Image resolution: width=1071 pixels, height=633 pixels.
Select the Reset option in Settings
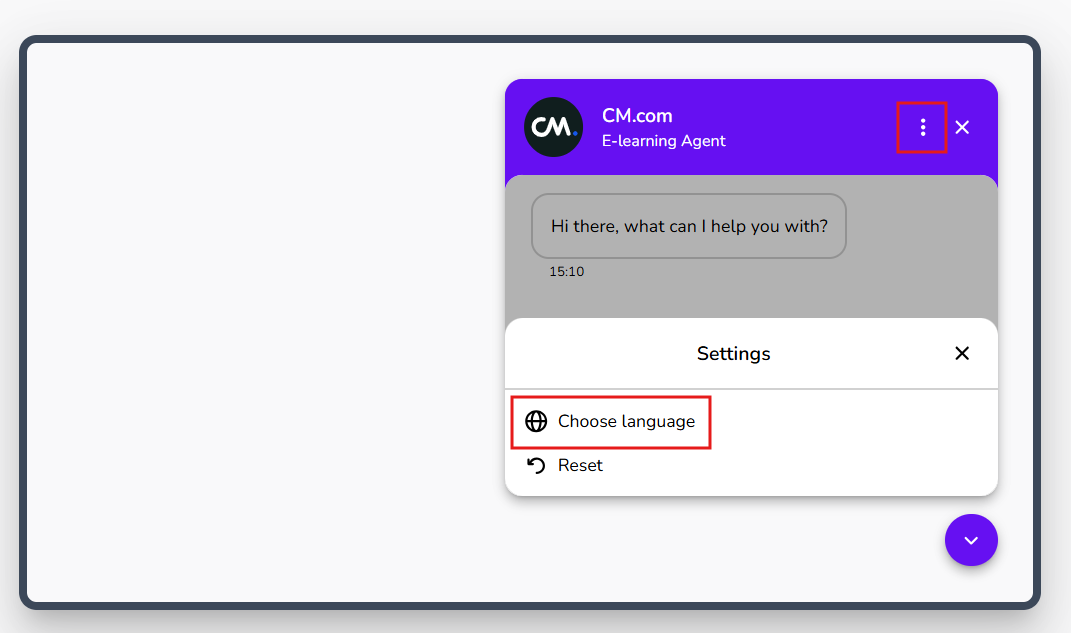tap(580, 465)
